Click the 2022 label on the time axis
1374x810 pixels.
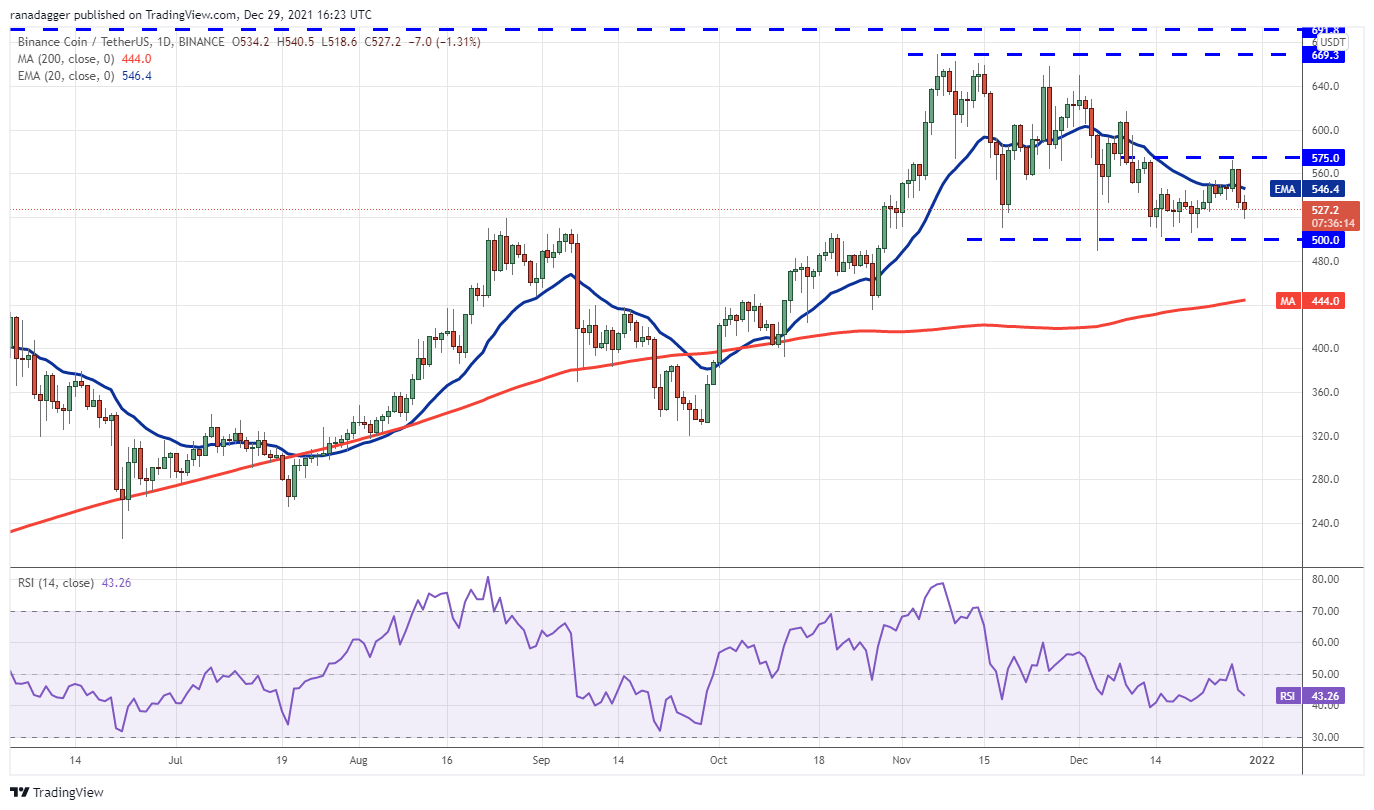(1263, 760)
